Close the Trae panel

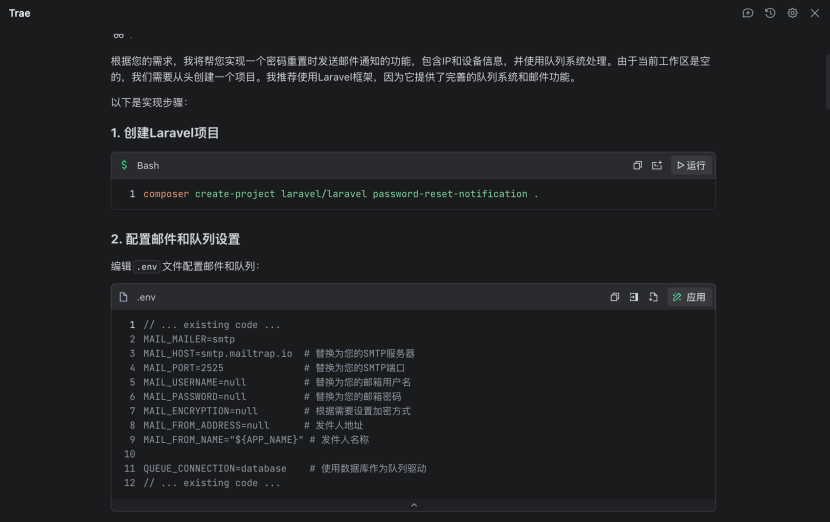815,13
